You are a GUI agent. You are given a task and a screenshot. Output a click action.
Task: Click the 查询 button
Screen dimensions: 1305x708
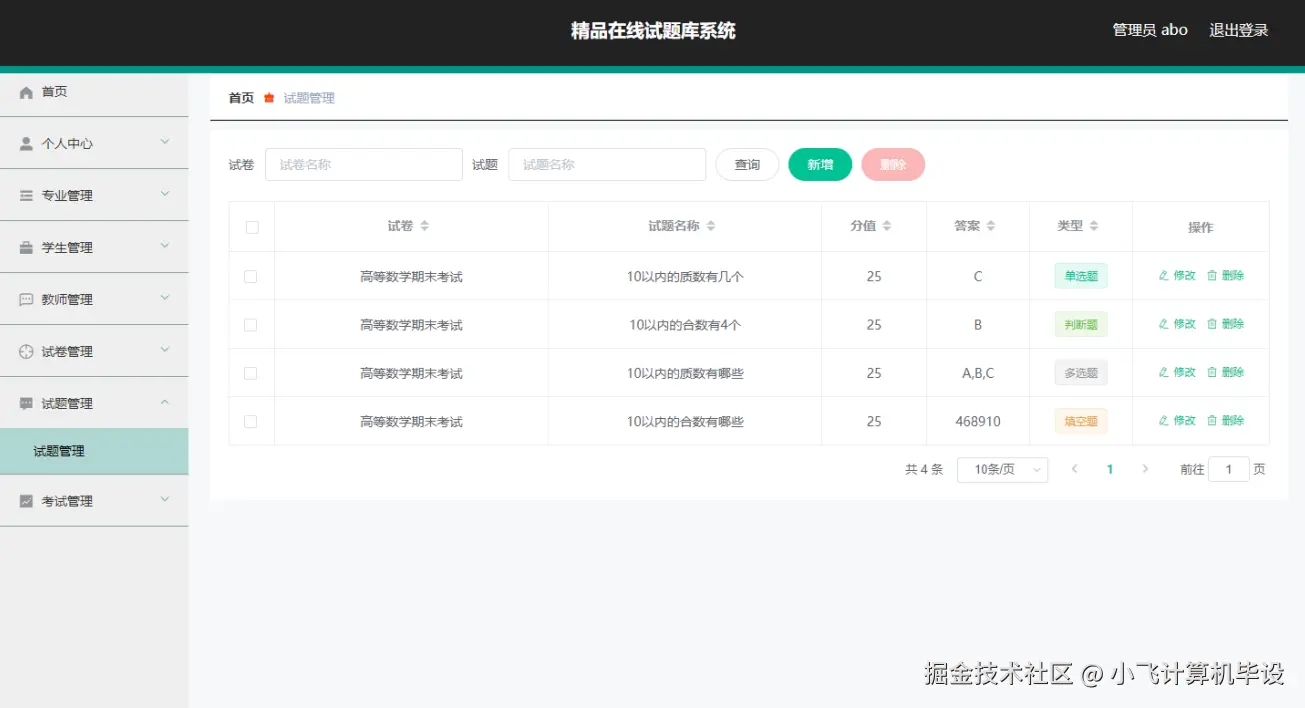point(747,165)
